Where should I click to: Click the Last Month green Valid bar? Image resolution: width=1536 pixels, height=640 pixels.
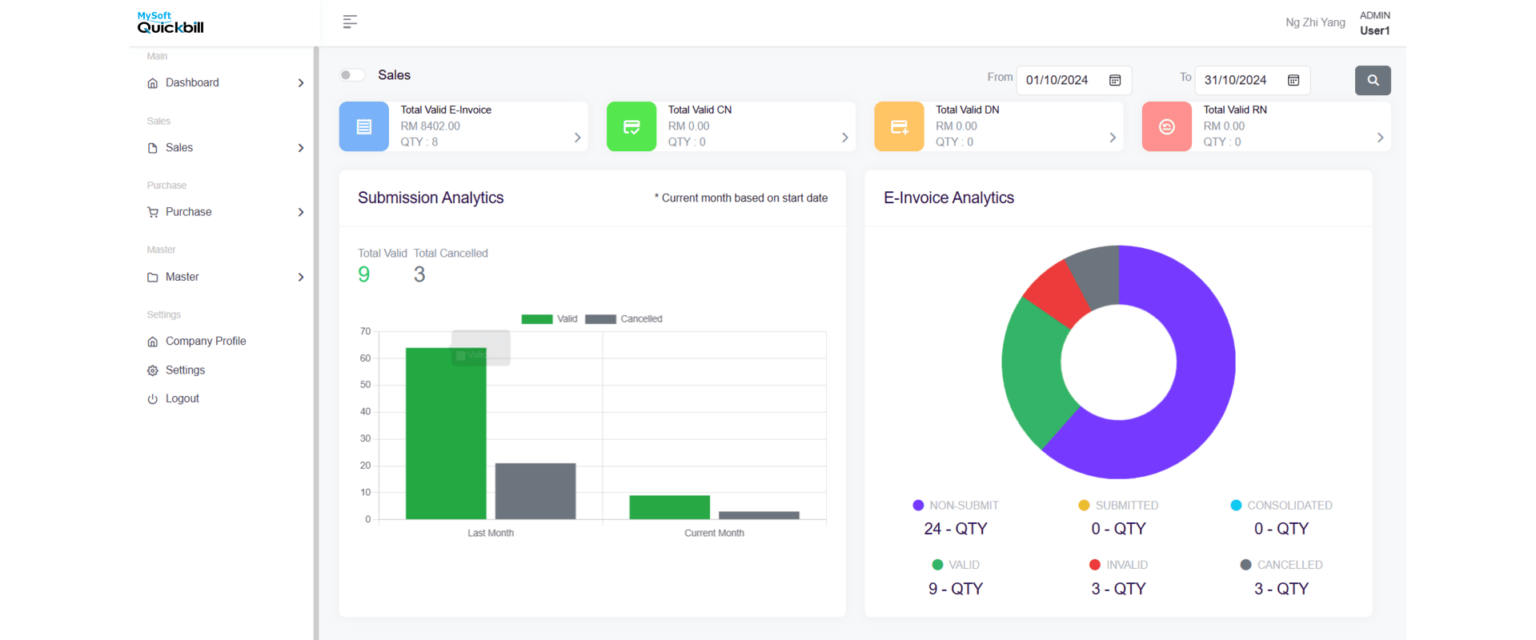(446, 433)
